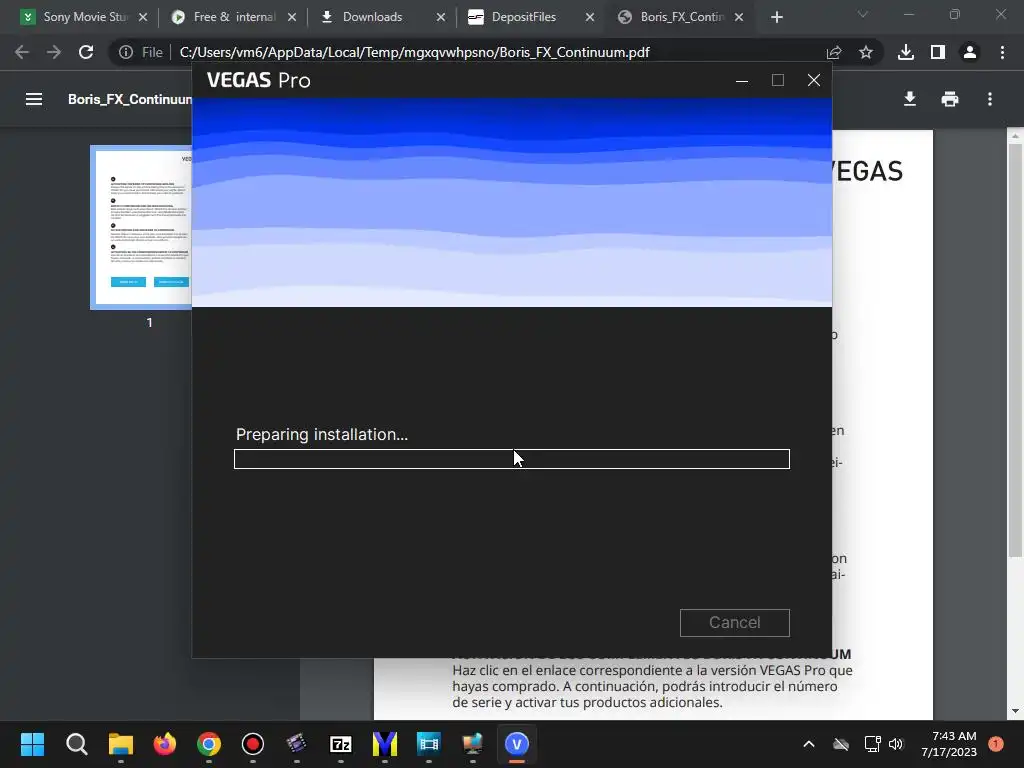The image size is (1024, 768).
Task: Select page 1 thumbnail in PDF sidebar
Action: (x=141, y=227)
